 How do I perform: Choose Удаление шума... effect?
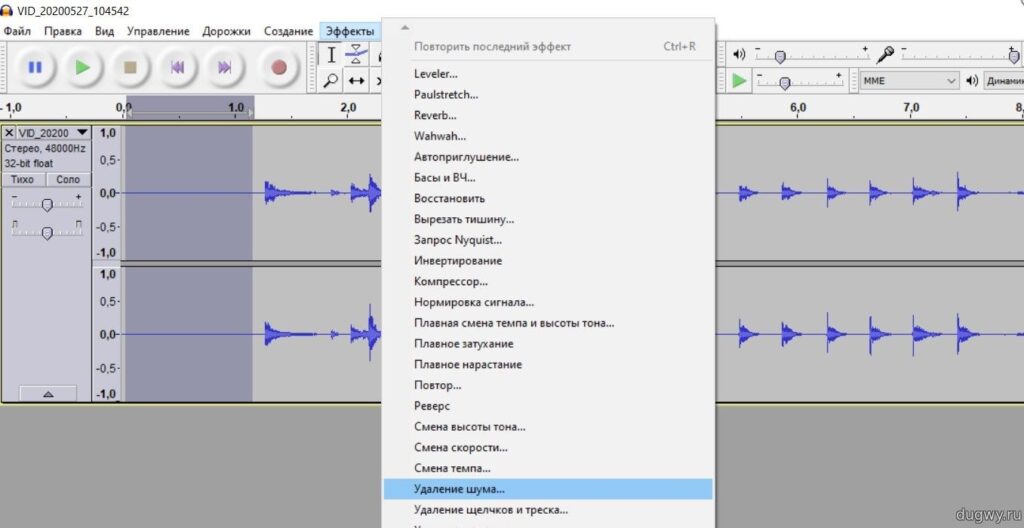[547, 489]
